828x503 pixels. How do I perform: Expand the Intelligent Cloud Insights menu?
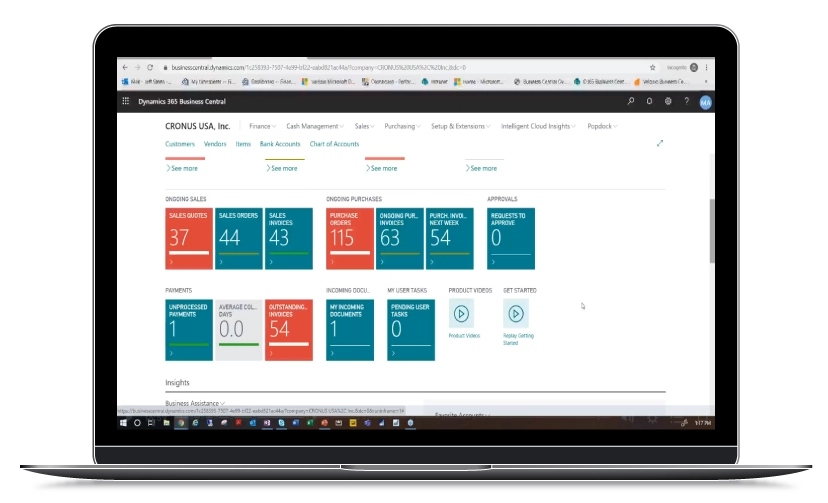[538, 126]
